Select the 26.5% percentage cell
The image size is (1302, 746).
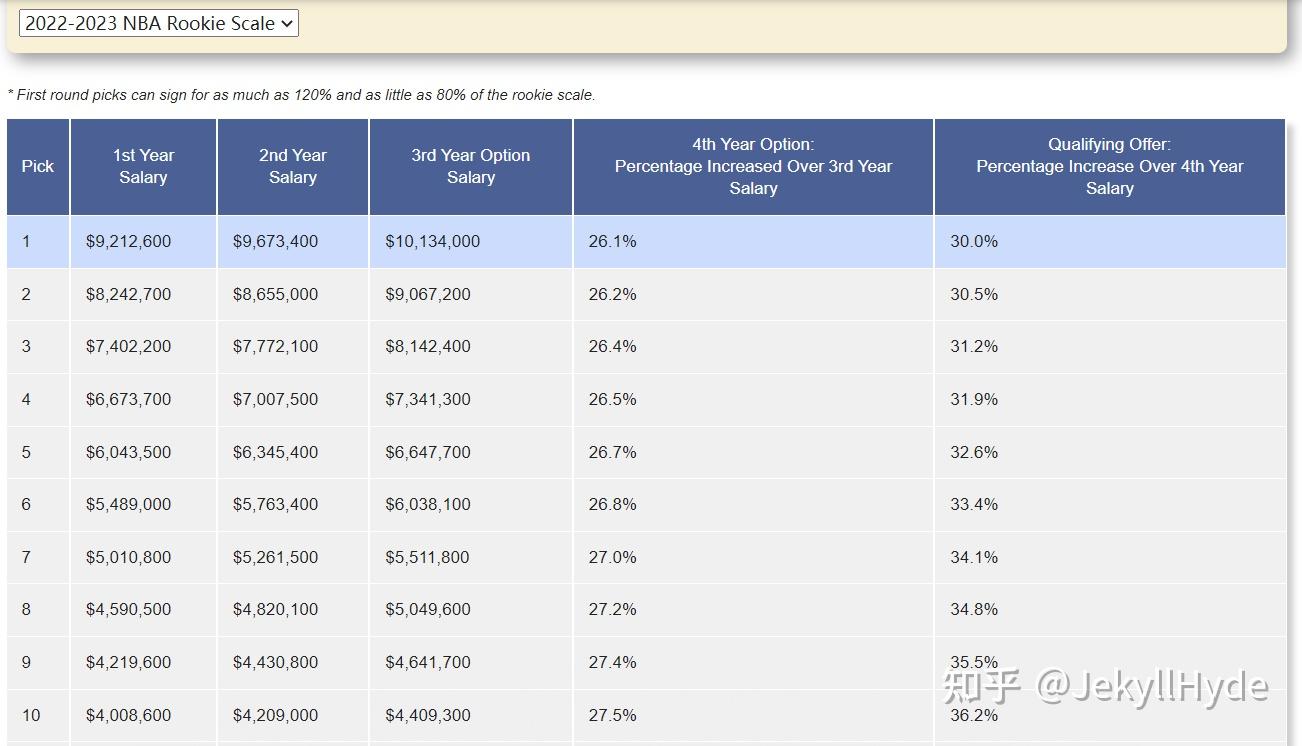click(753, 399)
